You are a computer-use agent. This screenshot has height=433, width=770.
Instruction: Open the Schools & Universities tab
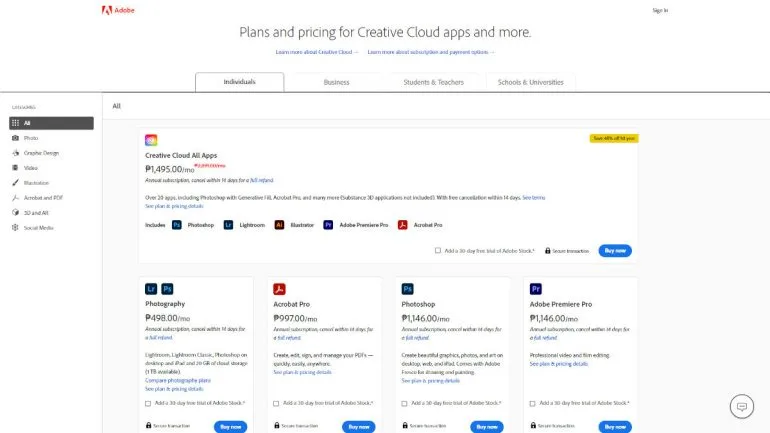pos(531,82)
